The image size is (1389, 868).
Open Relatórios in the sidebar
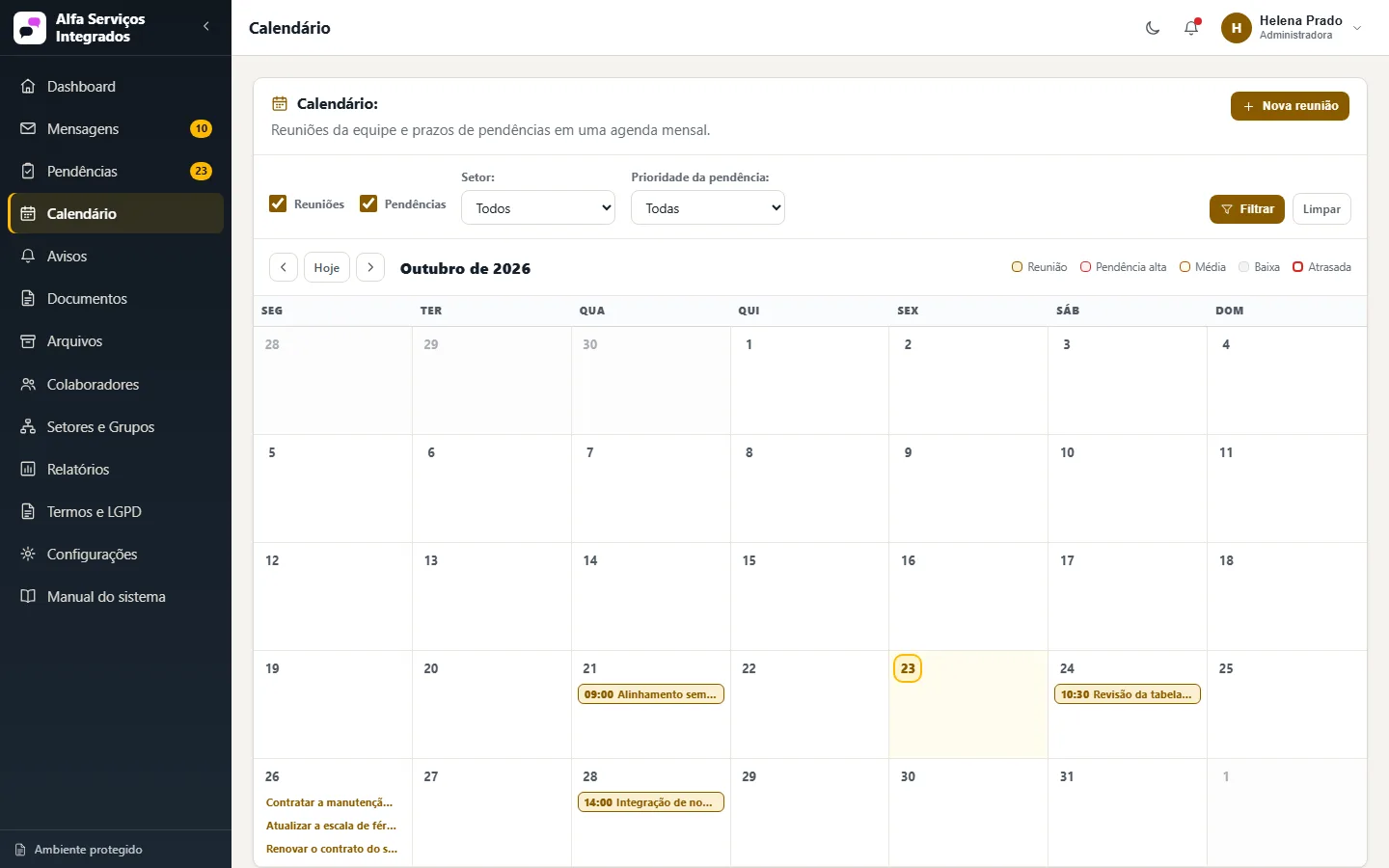point(116,470)
